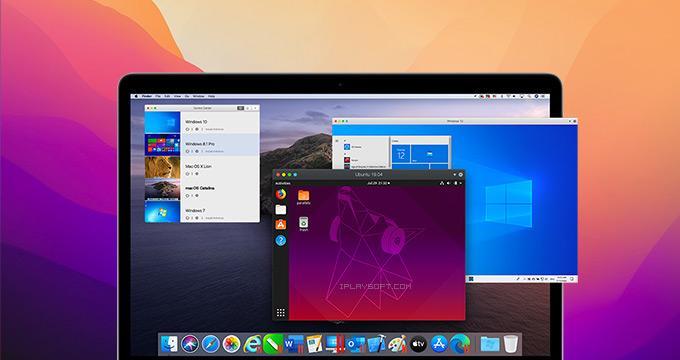Screen dimensions: 680x360
Task: Open the App Store from the dock
Action: point(439,344)
